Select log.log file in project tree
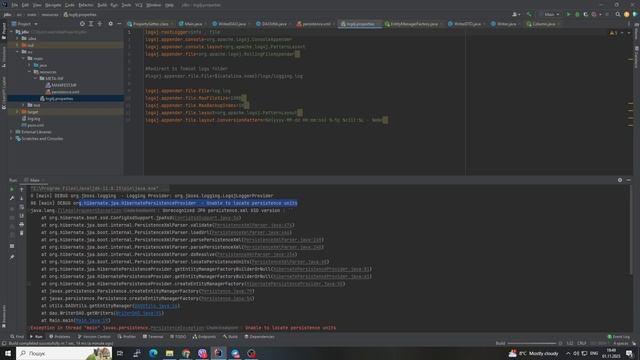The image size is (640, 360). click(x=31, y=119)
